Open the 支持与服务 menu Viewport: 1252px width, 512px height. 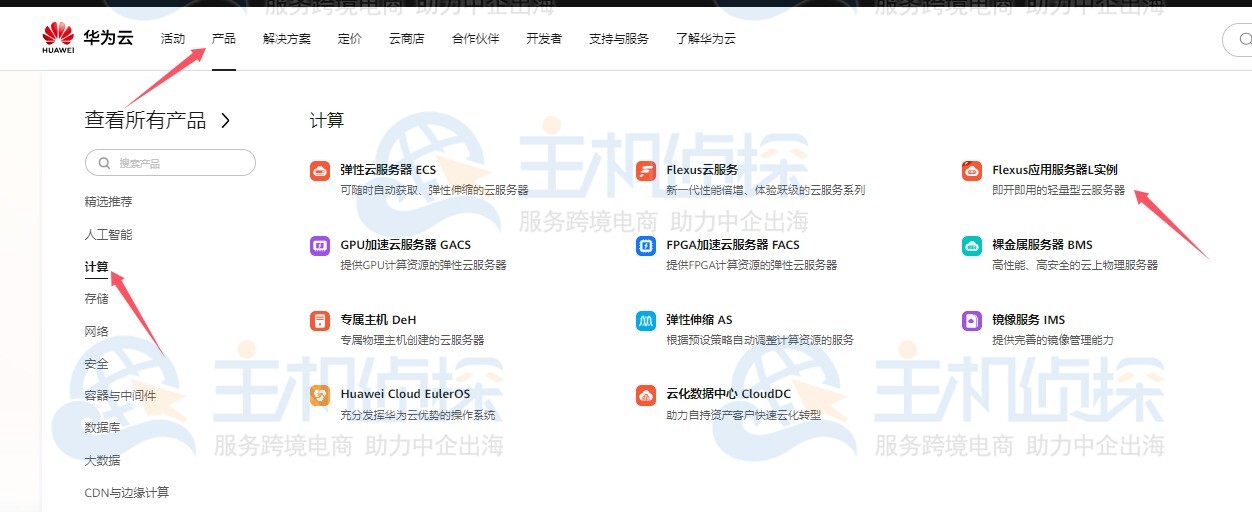coord(619,39)
